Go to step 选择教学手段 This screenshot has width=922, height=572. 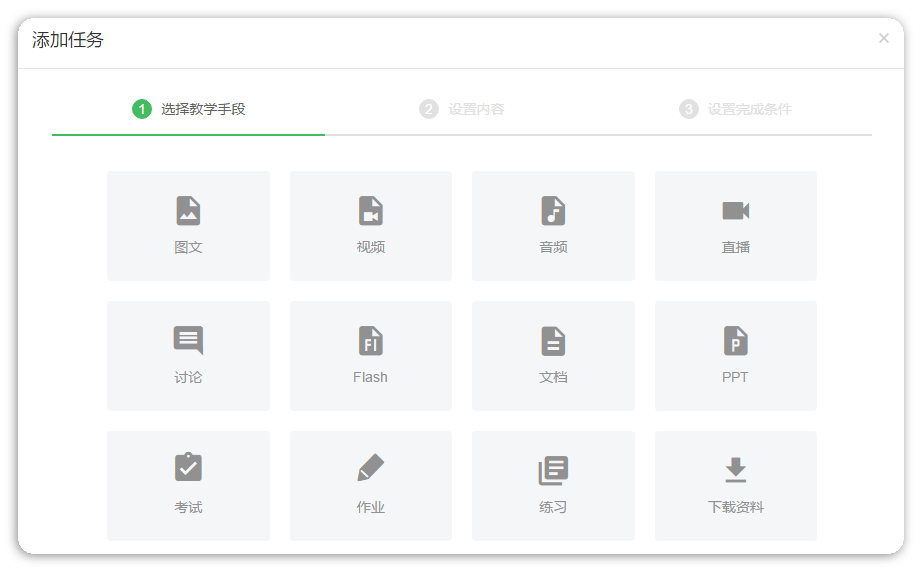pos(203,109)
